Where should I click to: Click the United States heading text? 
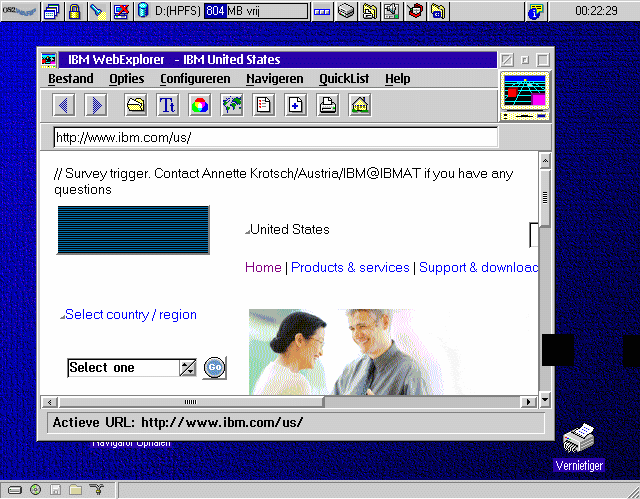(x=290, y=229)
